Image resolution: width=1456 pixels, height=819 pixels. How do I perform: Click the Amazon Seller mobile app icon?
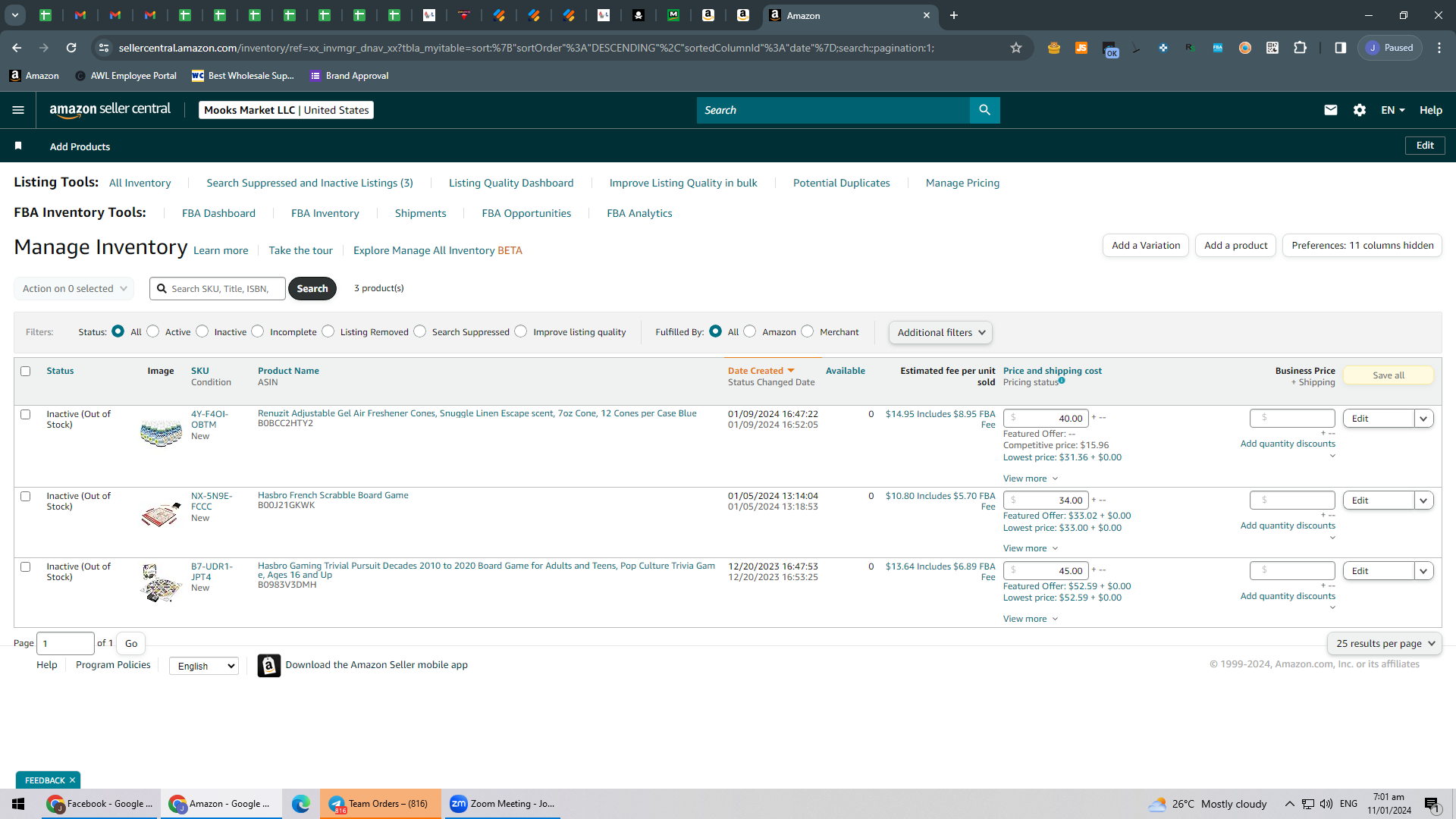[x=269, y=665]
